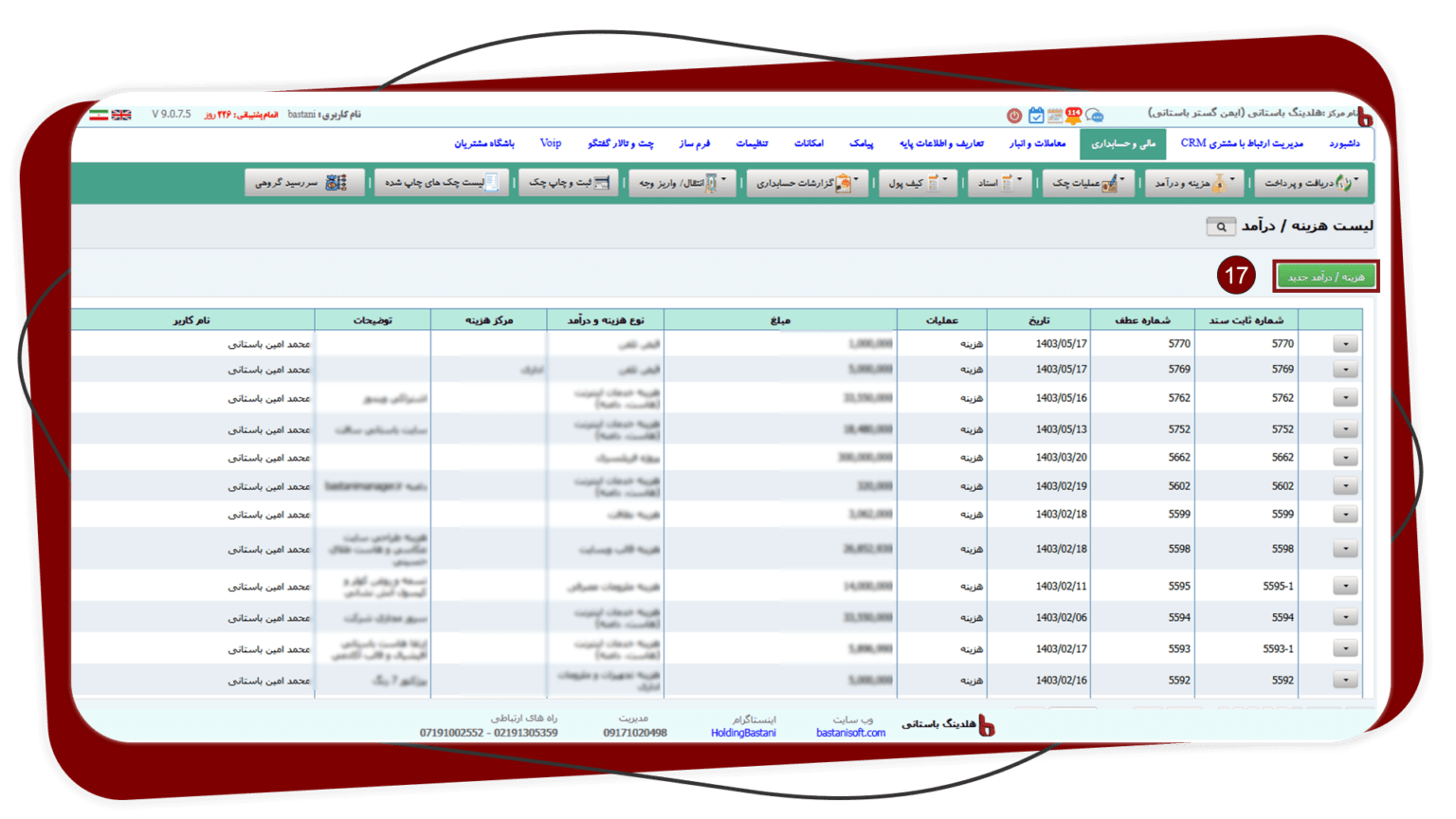Sort by the مرکز هزینه column header
This screenshot has height=819, width=1456.
click(x=488, y=320)
